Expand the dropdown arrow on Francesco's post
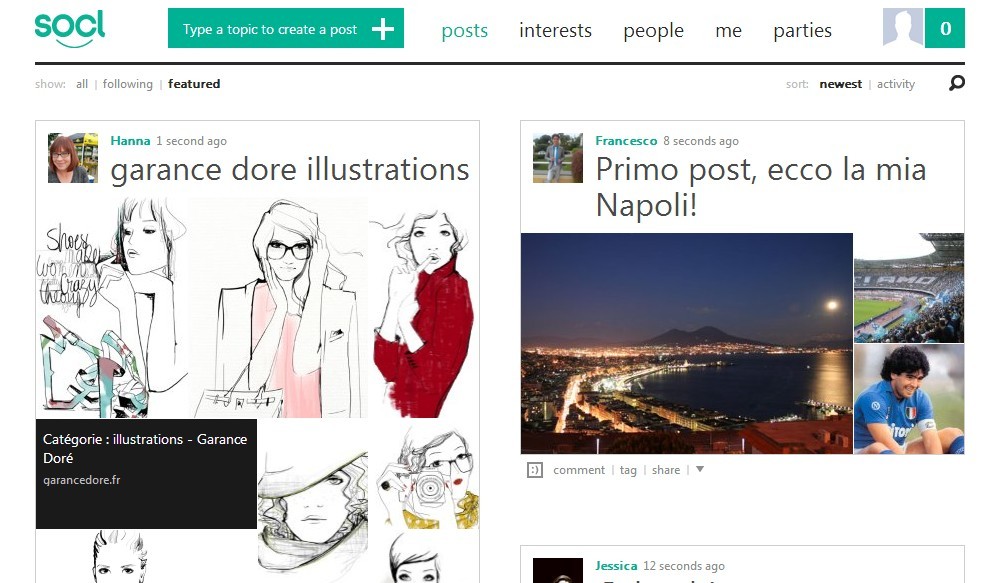997x583 pixels. [700, 469]
